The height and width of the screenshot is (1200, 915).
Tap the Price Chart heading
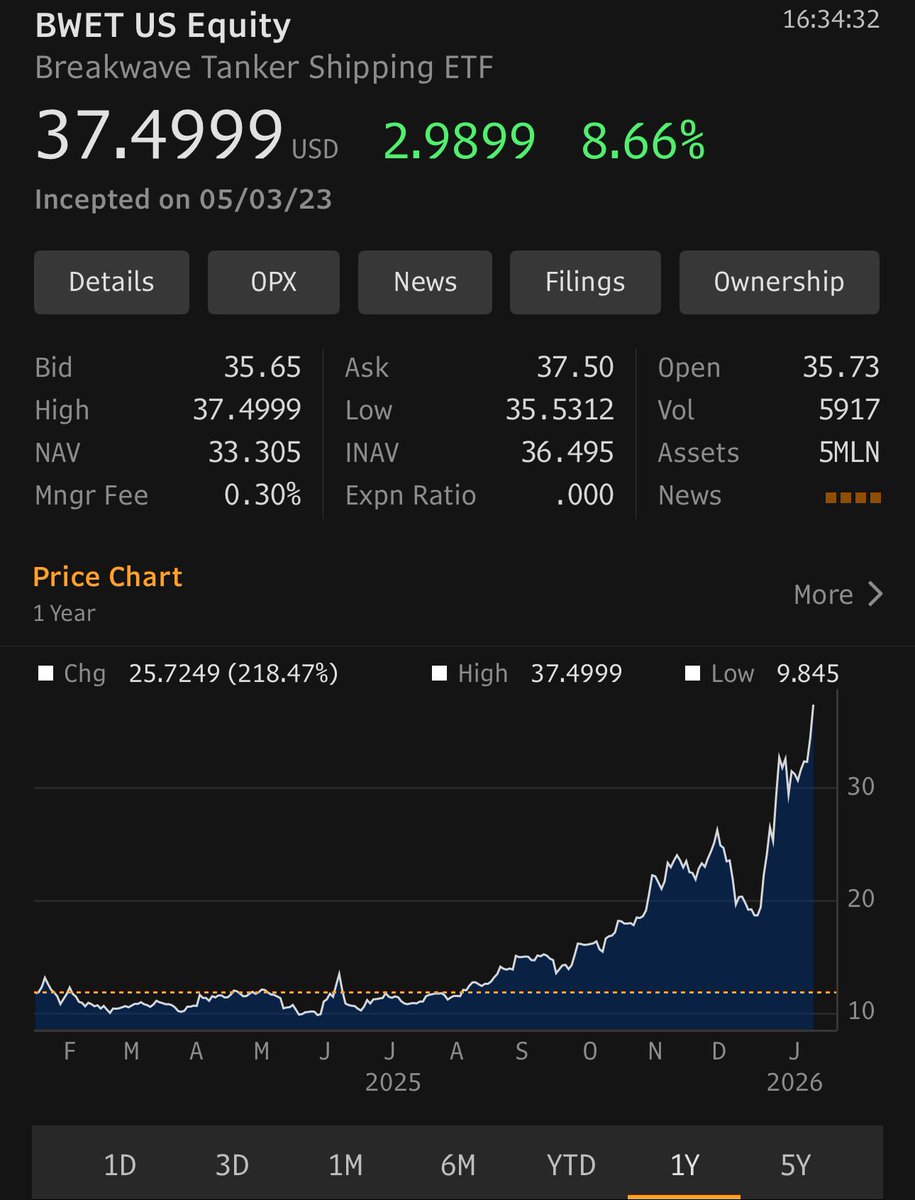pos(108,577)
